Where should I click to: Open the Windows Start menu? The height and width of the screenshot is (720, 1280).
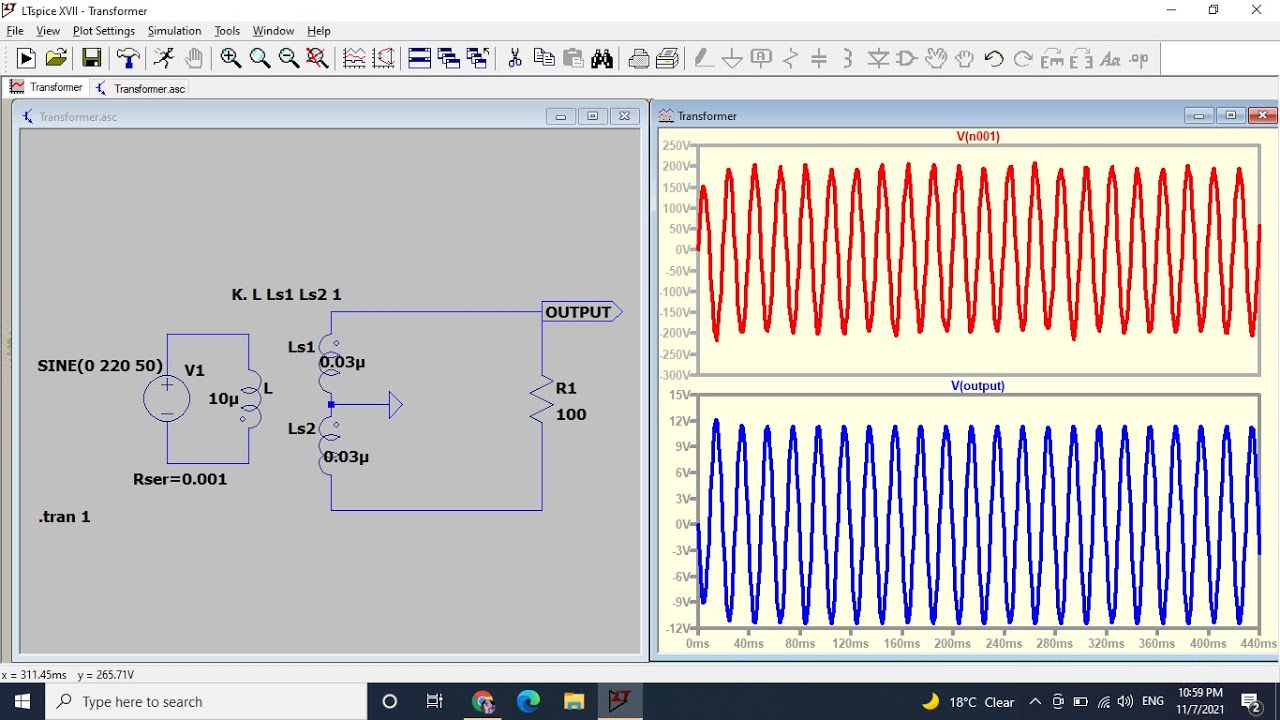[23, 701]
